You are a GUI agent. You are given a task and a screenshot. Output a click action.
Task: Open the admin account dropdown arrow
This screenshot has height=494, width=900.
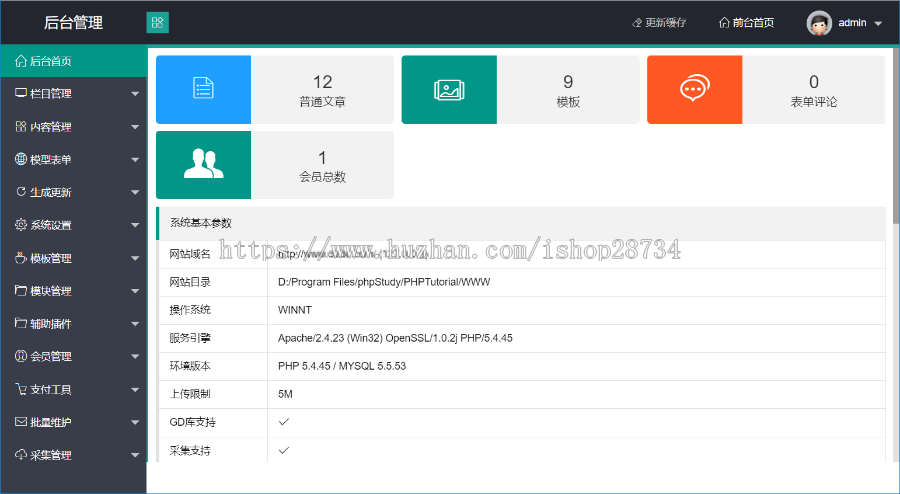878,23
